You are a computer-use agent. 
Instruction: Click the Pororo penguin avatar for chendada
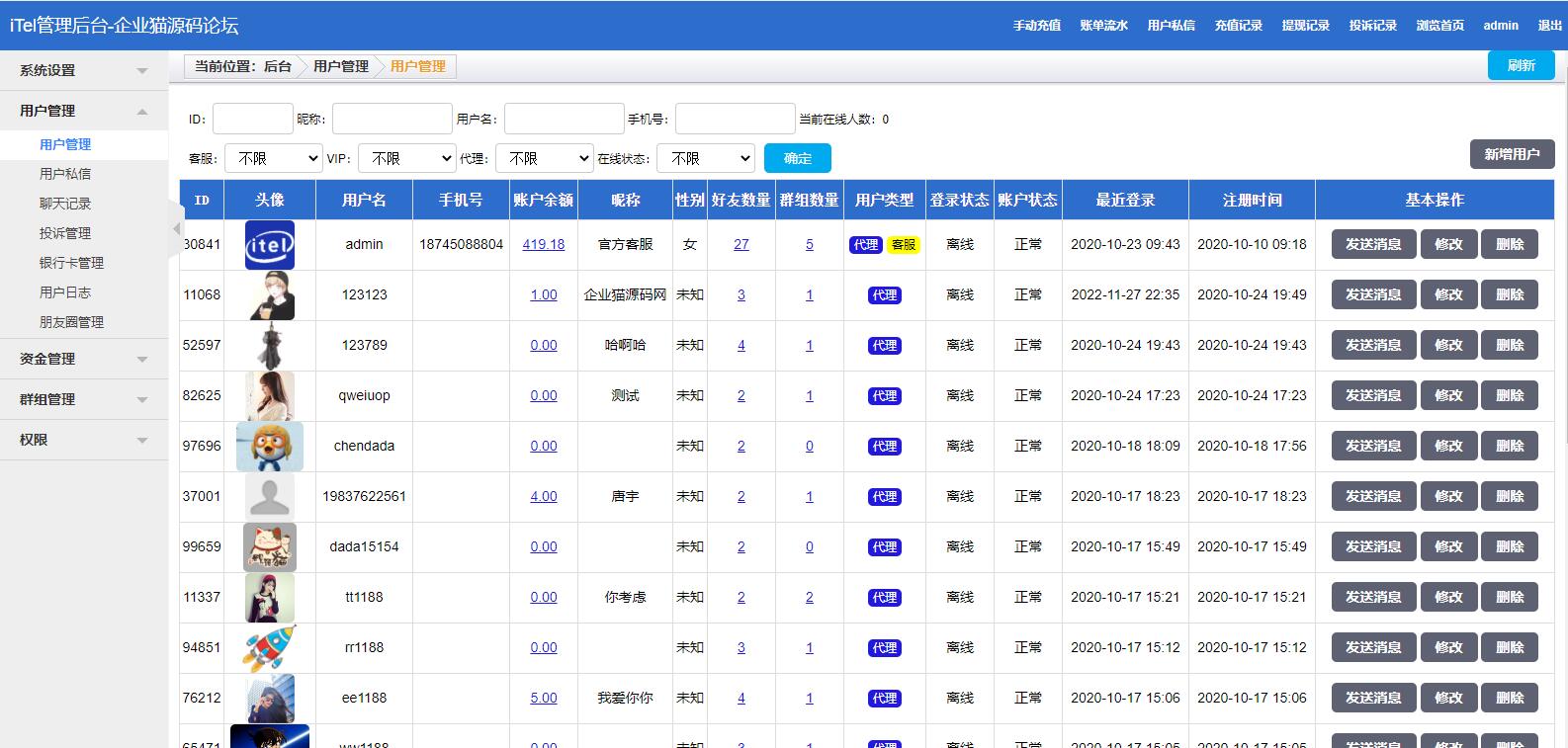[x=269, y=447]
